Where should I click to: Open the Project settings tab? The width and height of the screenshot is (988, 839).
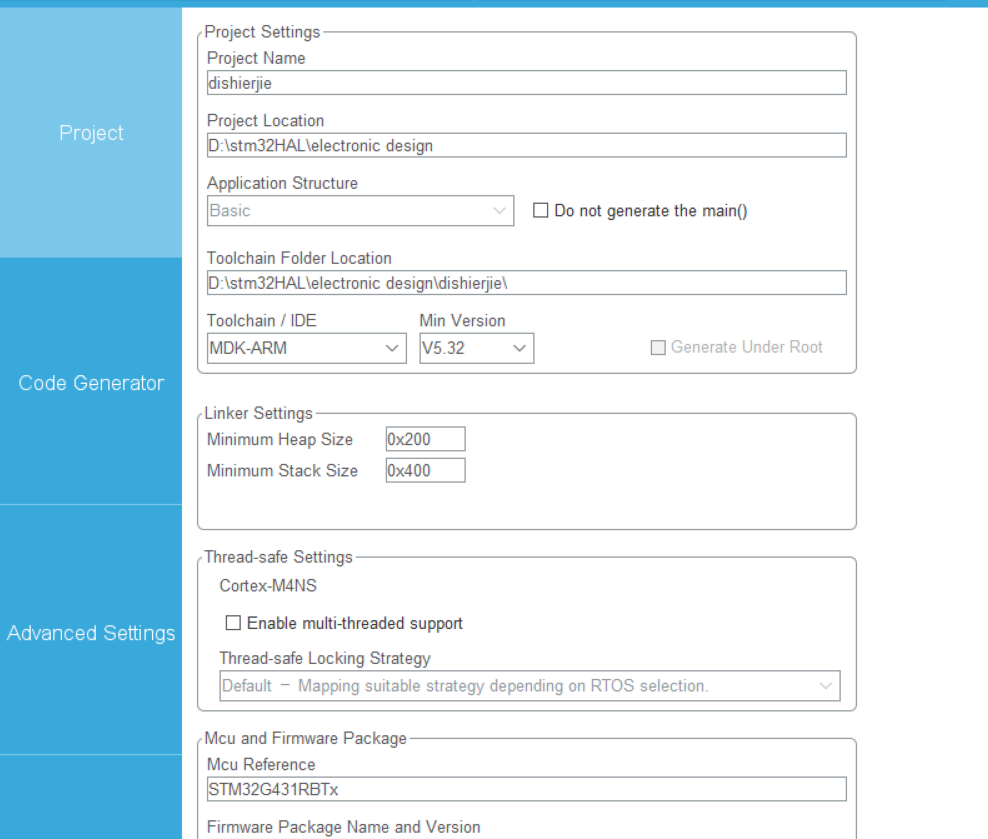(x=91, y=133)
